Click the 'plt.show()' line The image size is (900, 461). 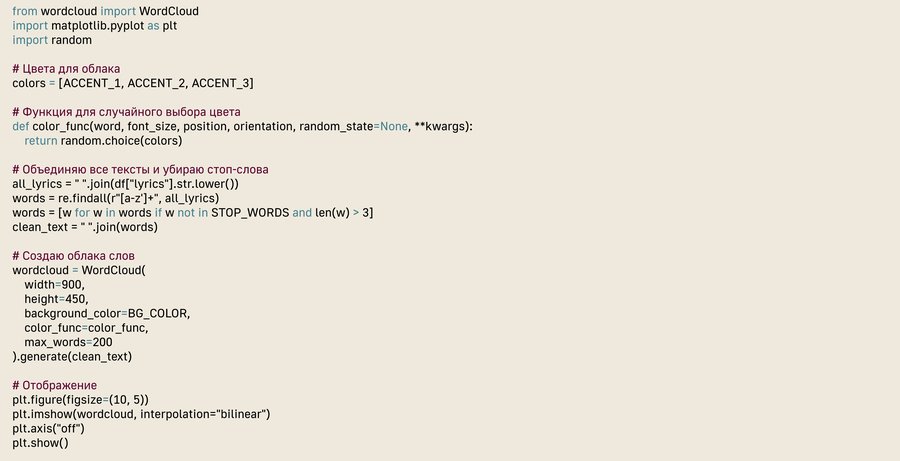click(40, 443)
